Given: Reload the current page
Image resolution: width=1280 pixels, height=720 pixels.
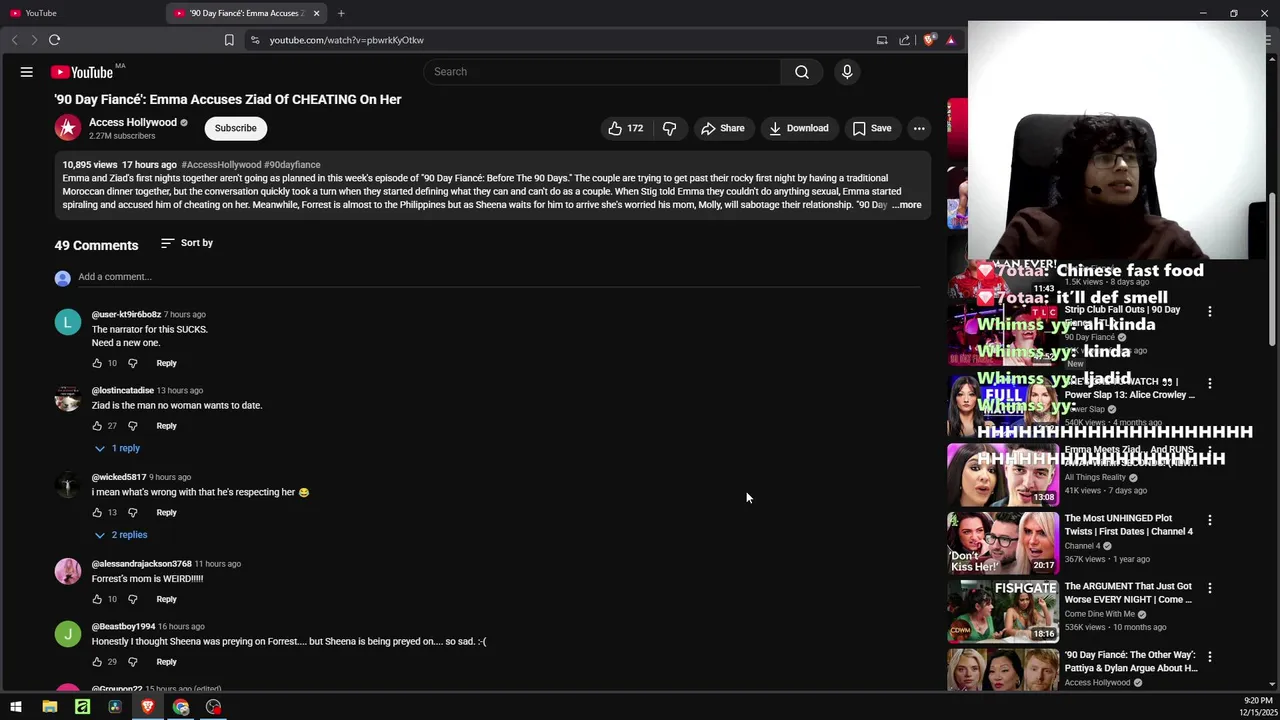Looking at the screenshot, I should click(x=54, y=40).
